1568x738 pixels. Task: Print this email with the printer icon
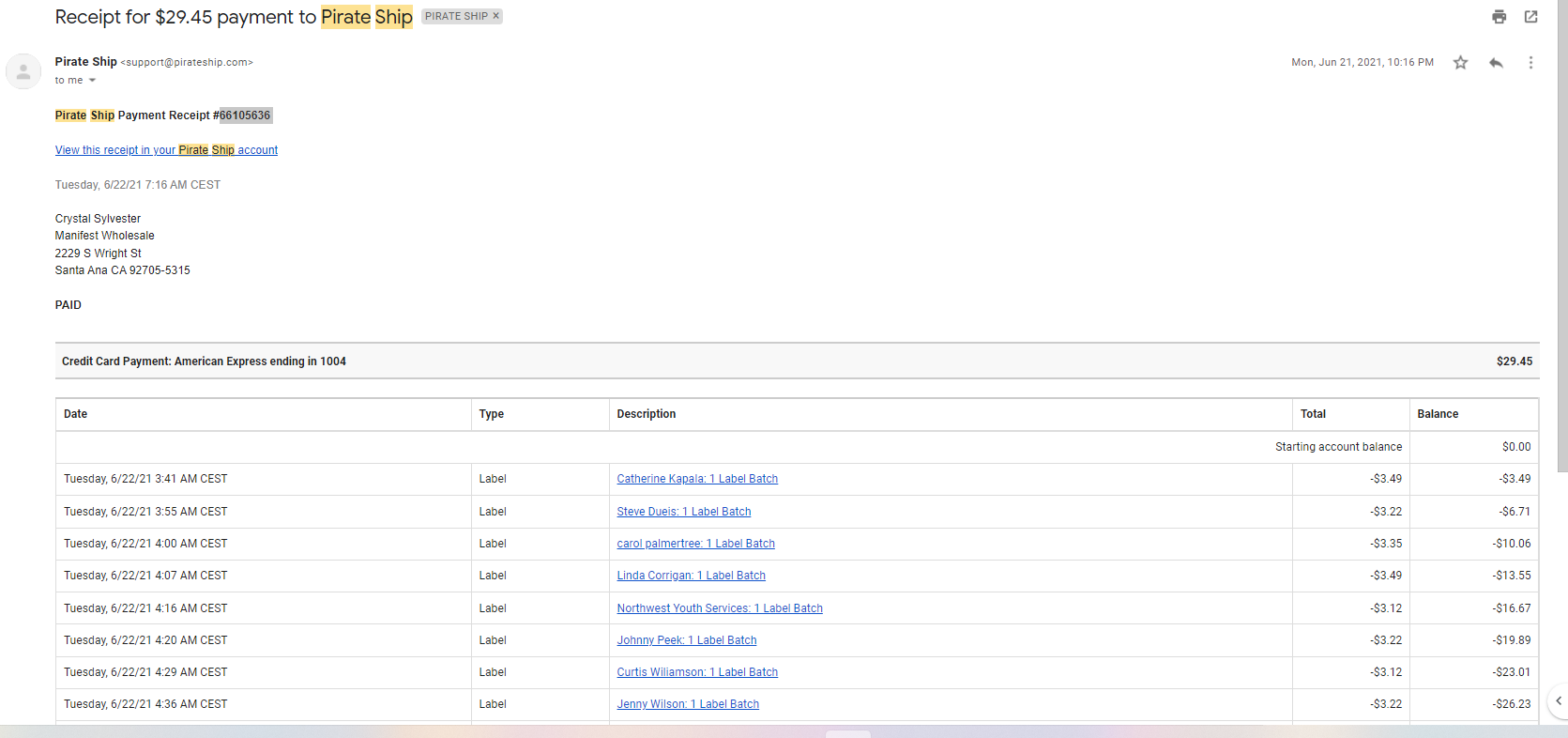coord(1499,17)
